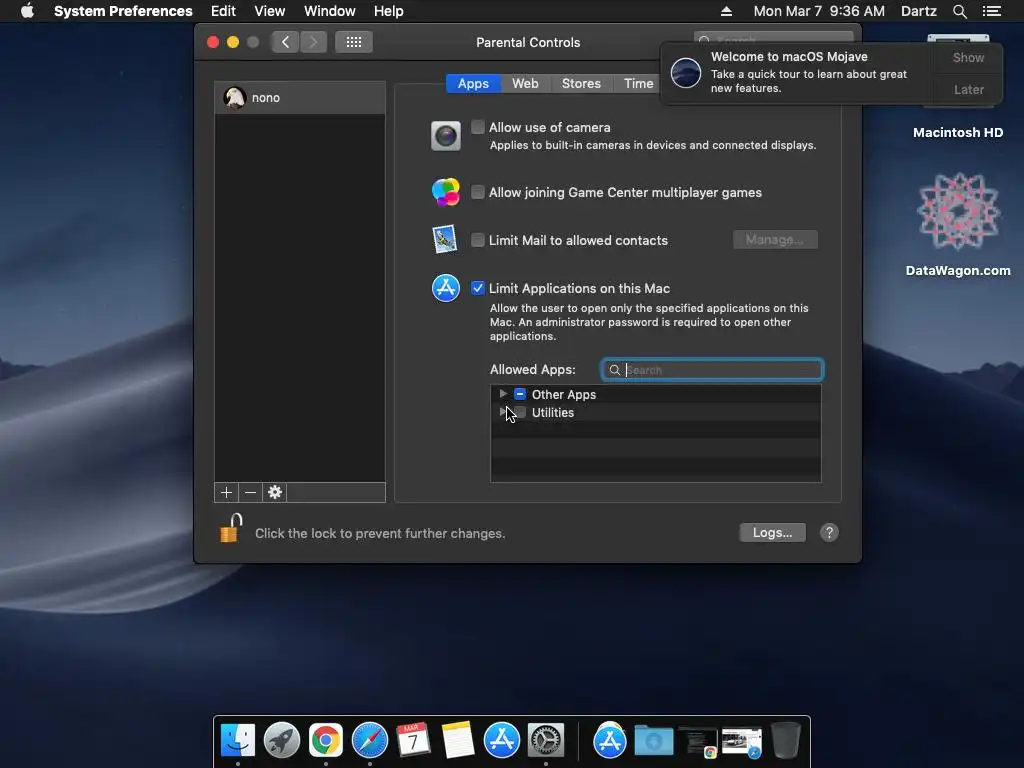Add a user with the plus button
This screenshot has width=1024, height=768.
(x=227, y=492)
